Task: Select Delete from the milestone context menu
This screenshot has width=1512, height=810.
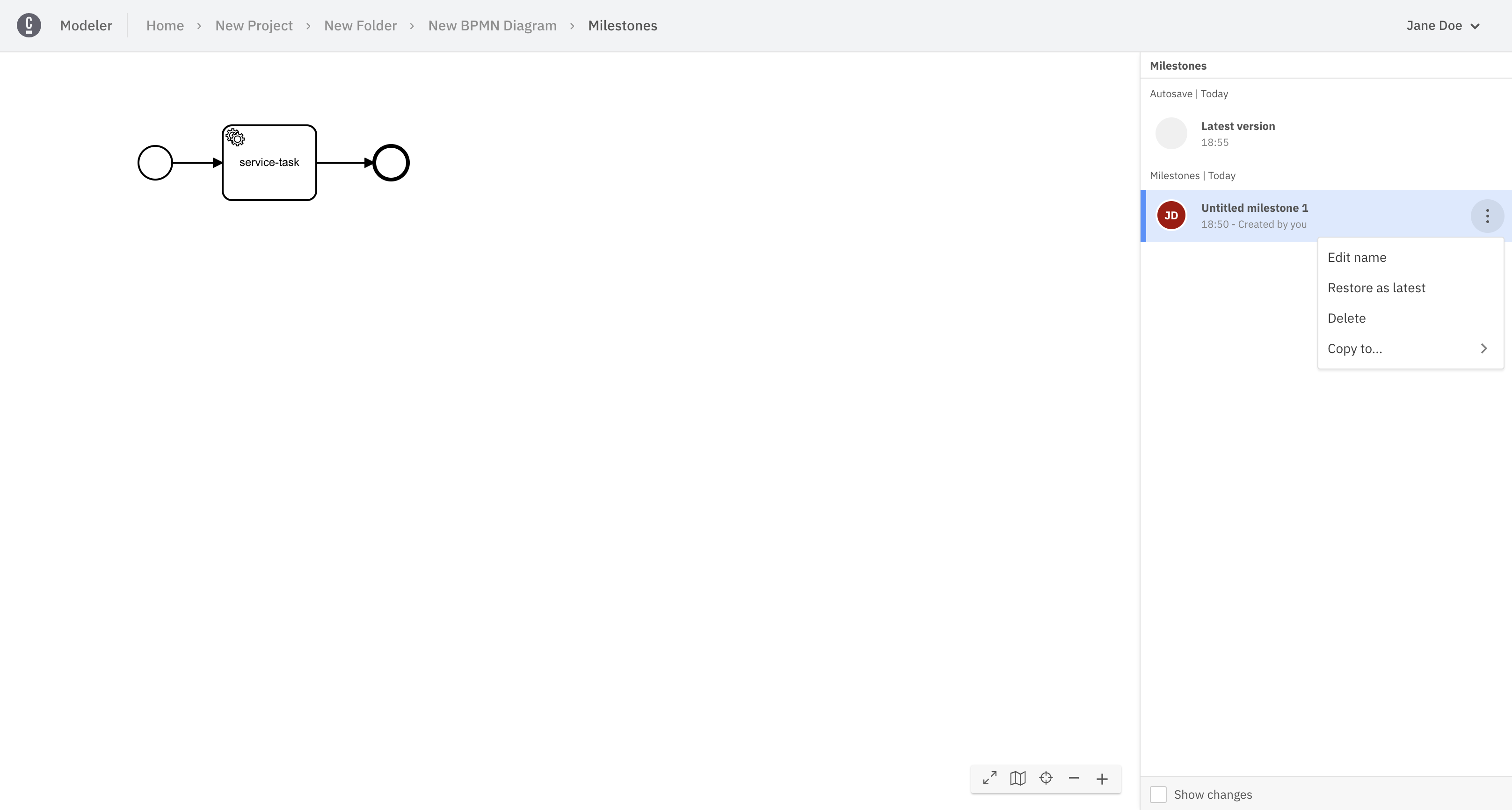Action: point(1347,318)
